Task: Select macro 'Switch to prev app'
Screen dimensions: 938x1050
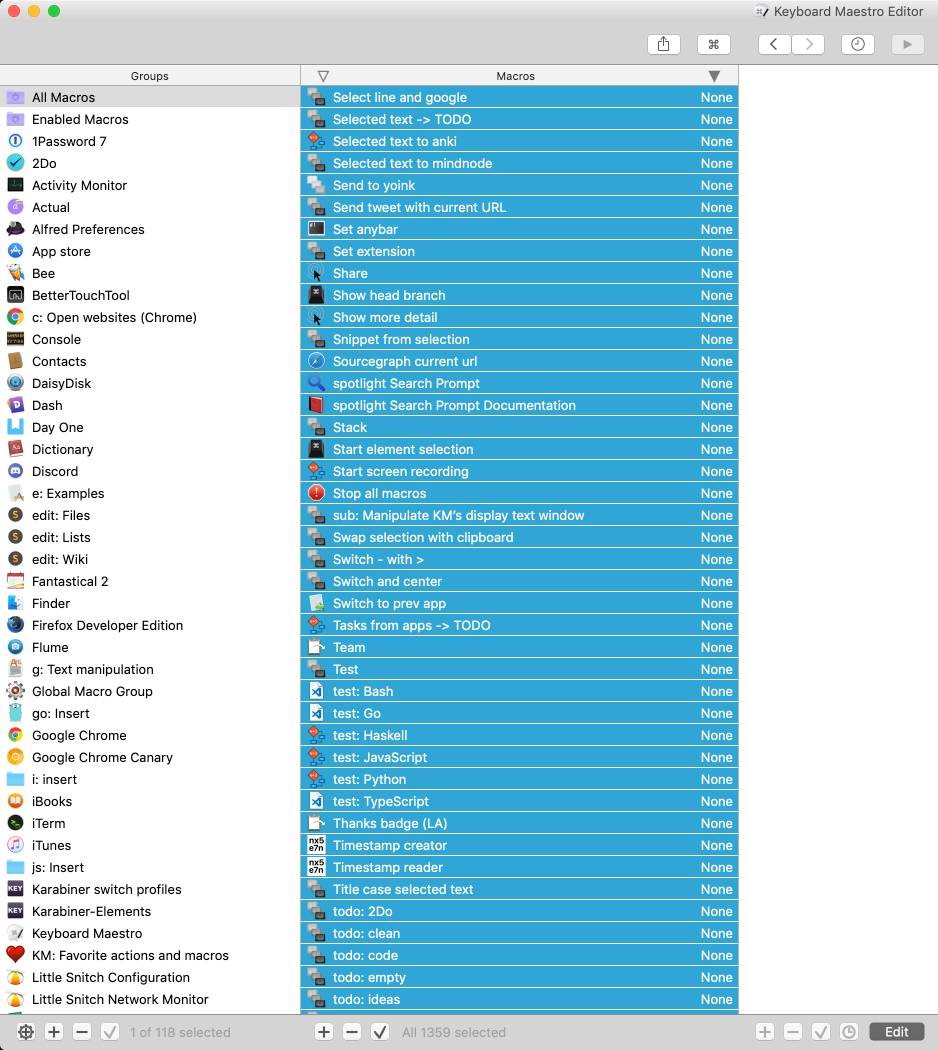Action: [520, 603]
